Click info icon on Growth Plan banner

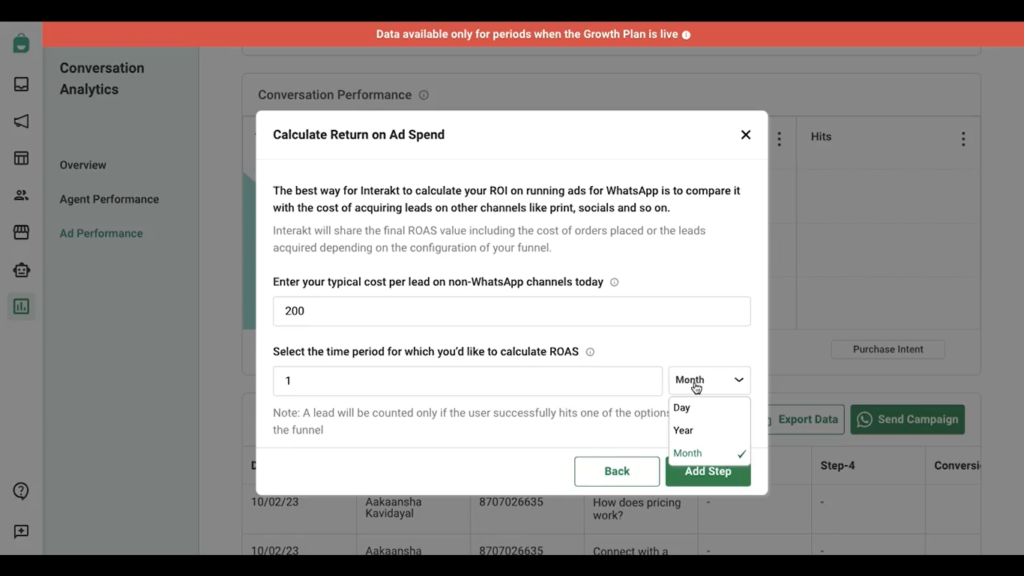[x=686, y=35]
